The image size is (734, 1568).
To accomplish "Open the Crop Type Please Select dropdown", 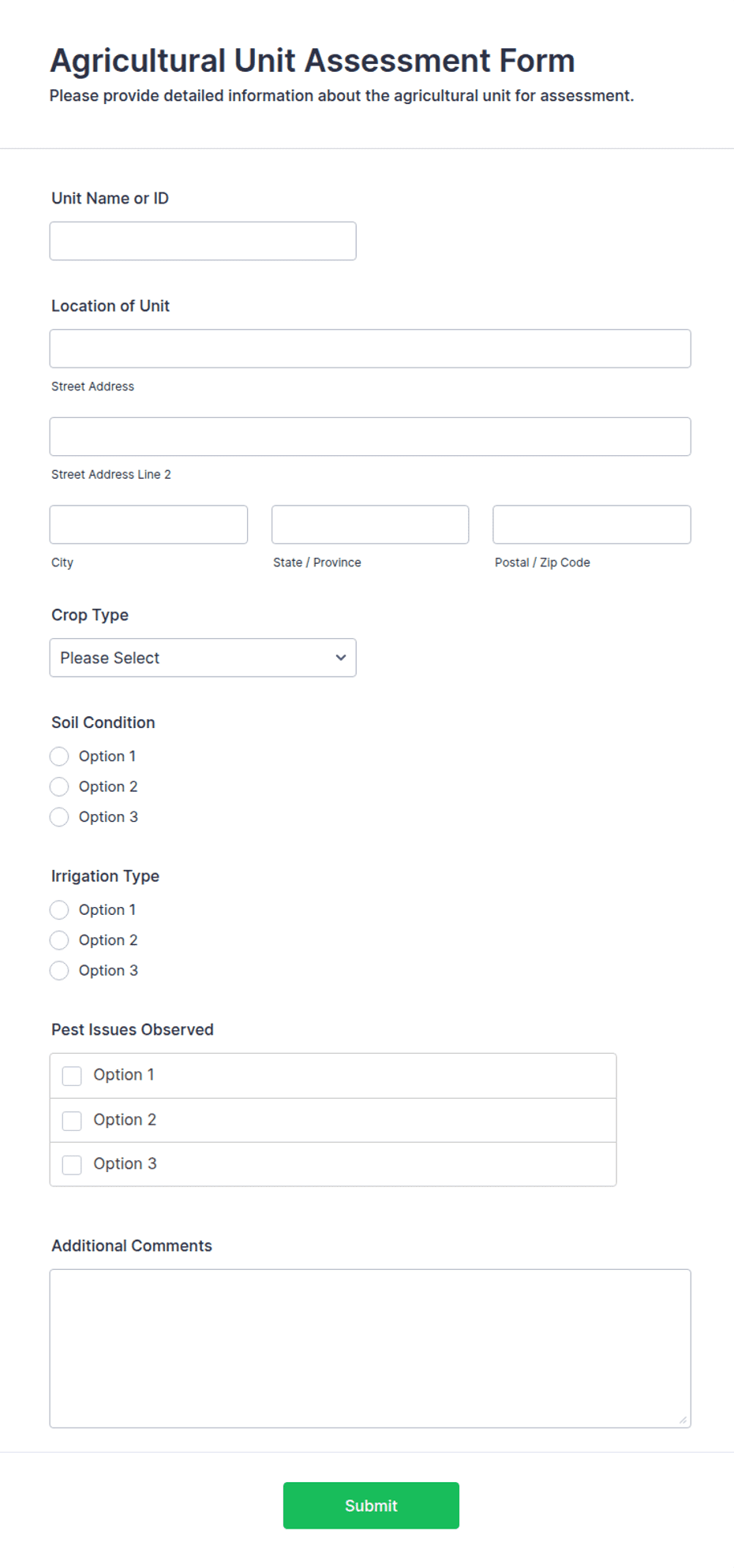I will click(x=203, y=658).
